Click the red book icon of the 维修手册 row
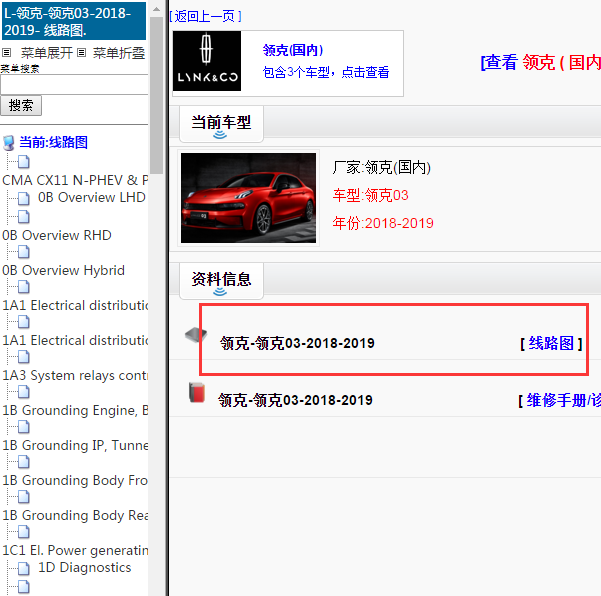Viewport: 601px width, 596px height. coord(197,392)
